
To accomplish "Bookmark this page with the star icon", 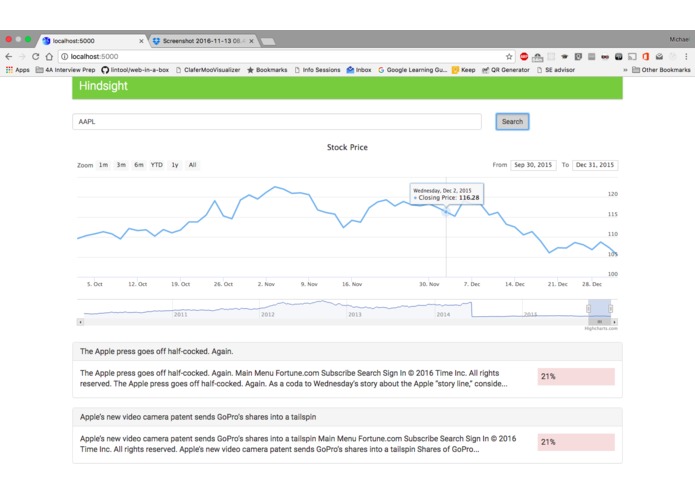I will 509,56.
